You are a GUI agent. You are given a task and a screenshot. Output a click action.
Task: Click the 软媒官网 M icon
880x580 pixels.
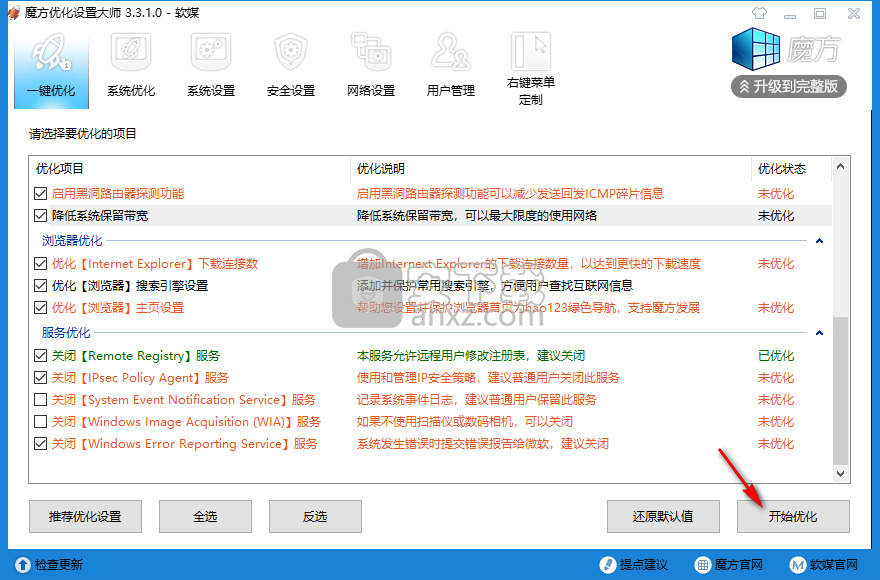click(x=797, y=564)
